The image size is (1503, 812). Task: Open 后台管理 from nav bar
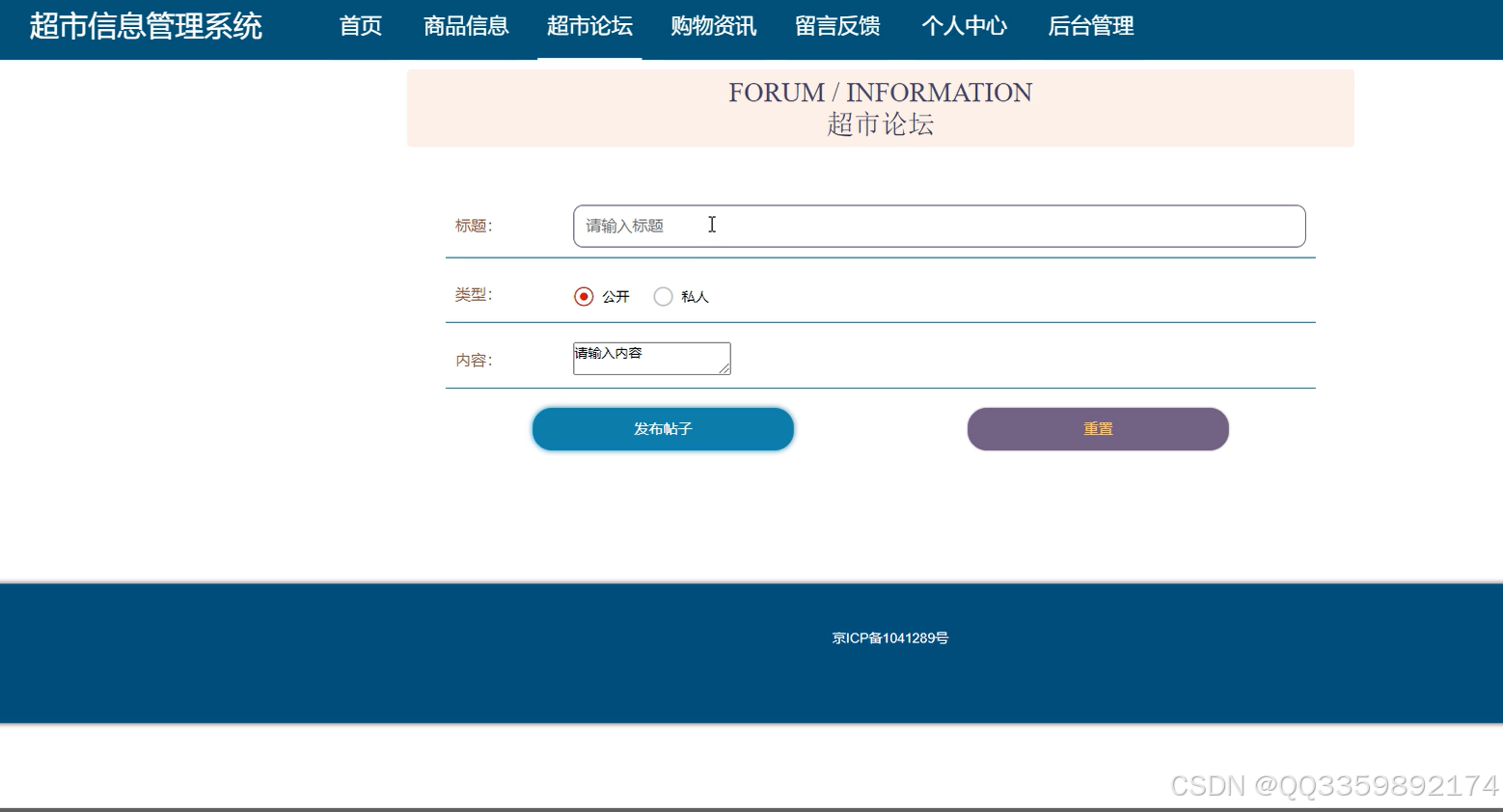(x=1091, y=26)
